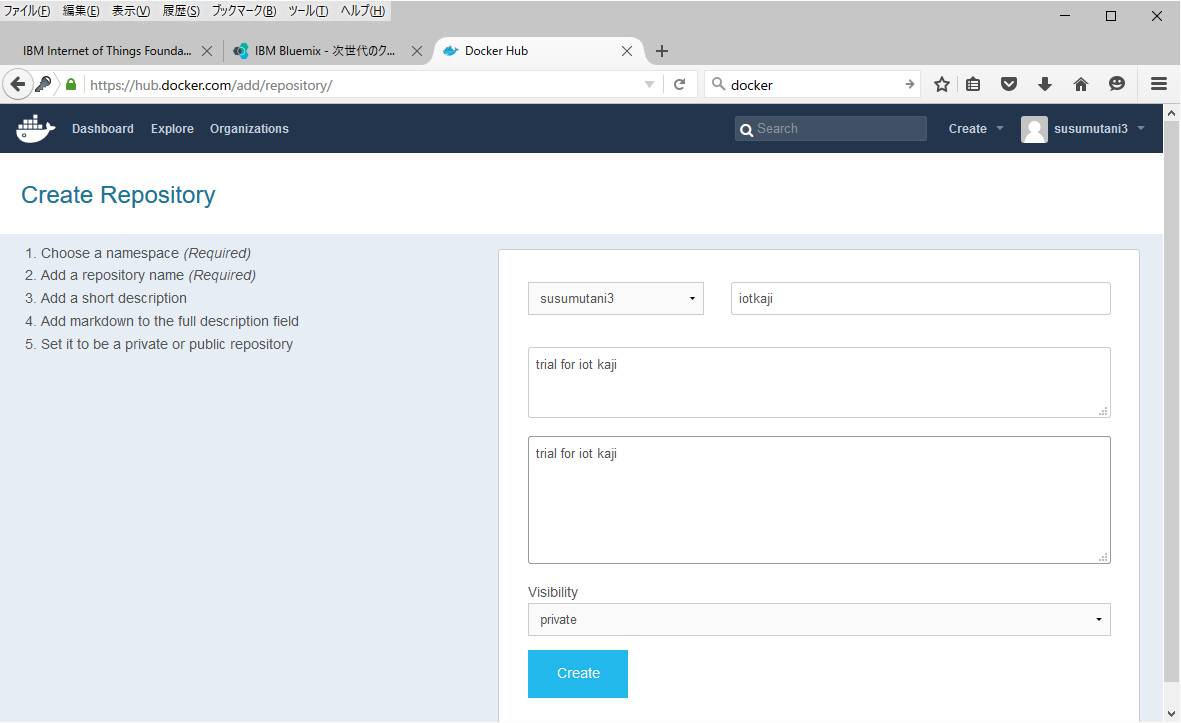Open the ブックマーク(B) menu

pos(243,11)
